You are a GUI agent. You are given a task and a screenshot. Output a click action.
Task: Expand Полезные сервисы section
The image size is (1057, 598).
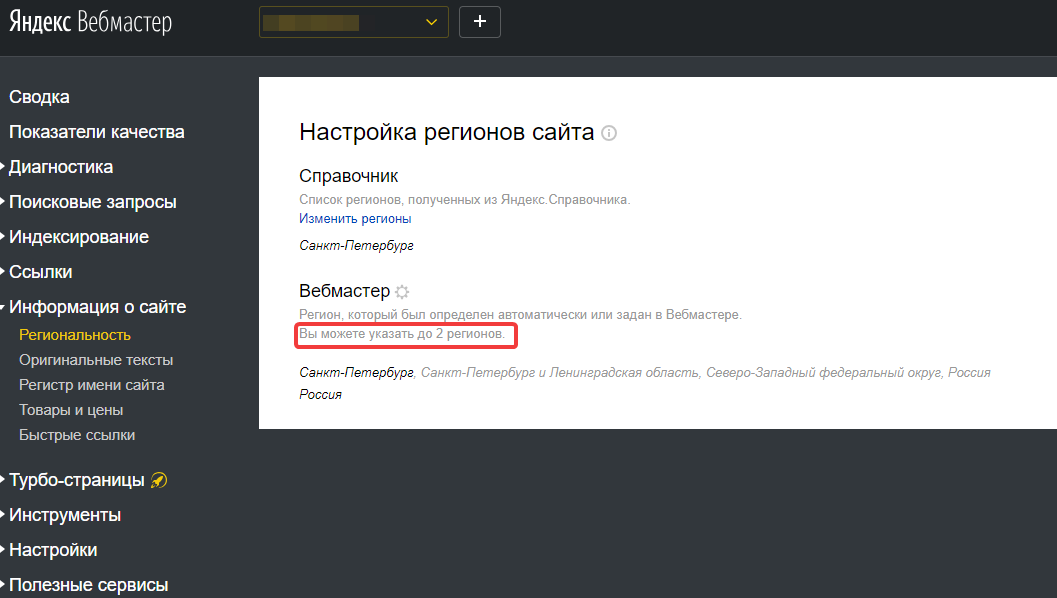(x=88, y=585)
